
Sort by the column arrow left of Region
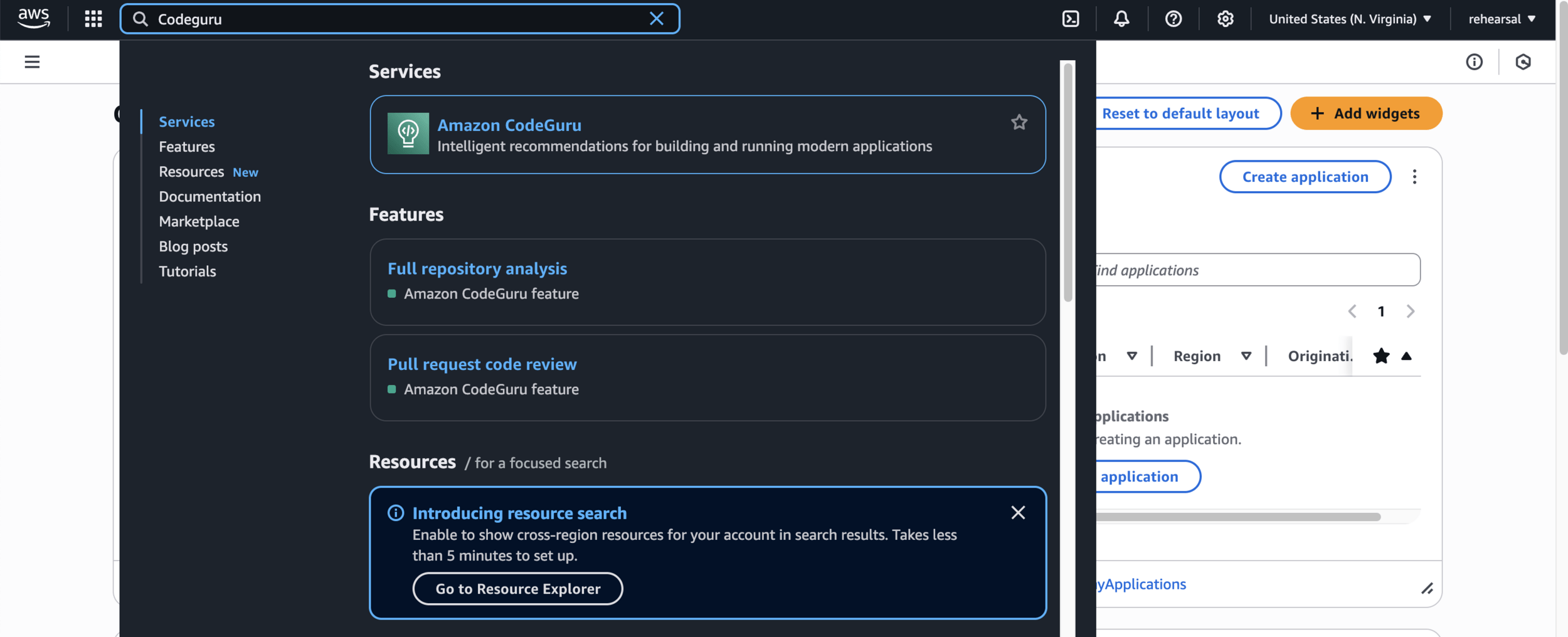pyautogui.click(x=1131, y=356)
